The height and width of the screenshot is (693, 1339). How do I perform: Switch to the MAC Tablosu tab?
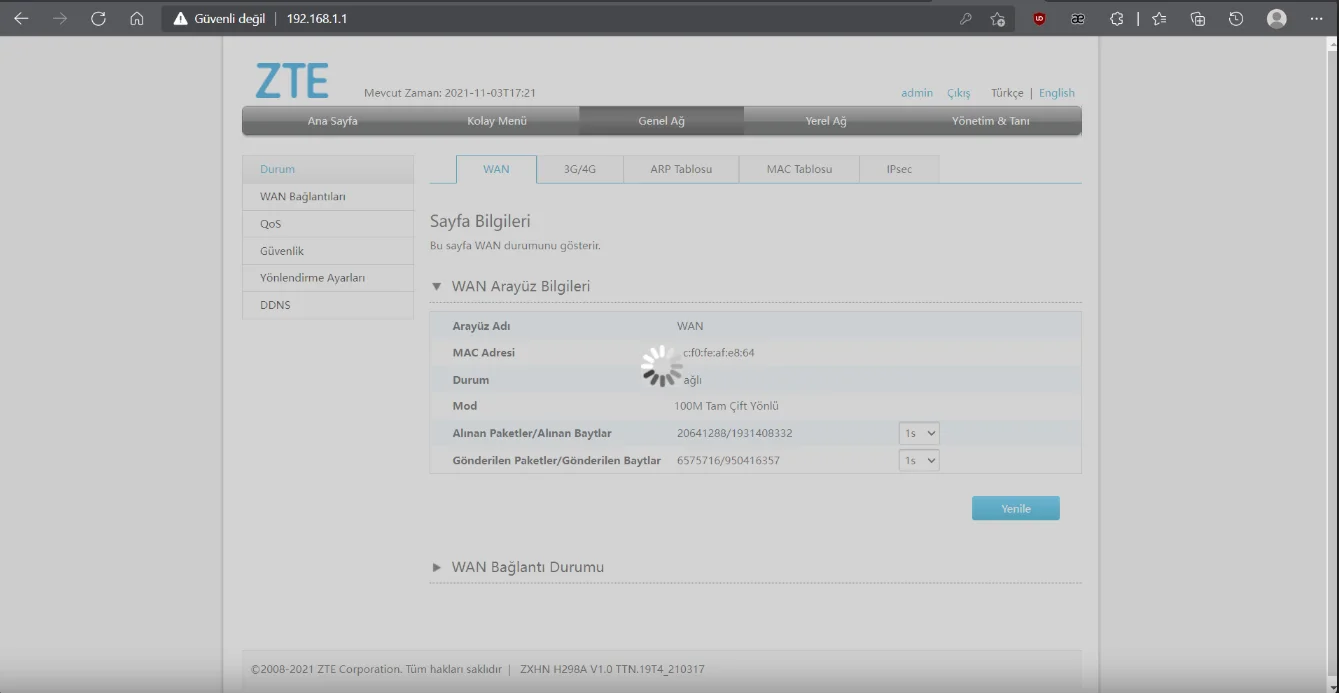pyautogui.click(x=799, y=169)
